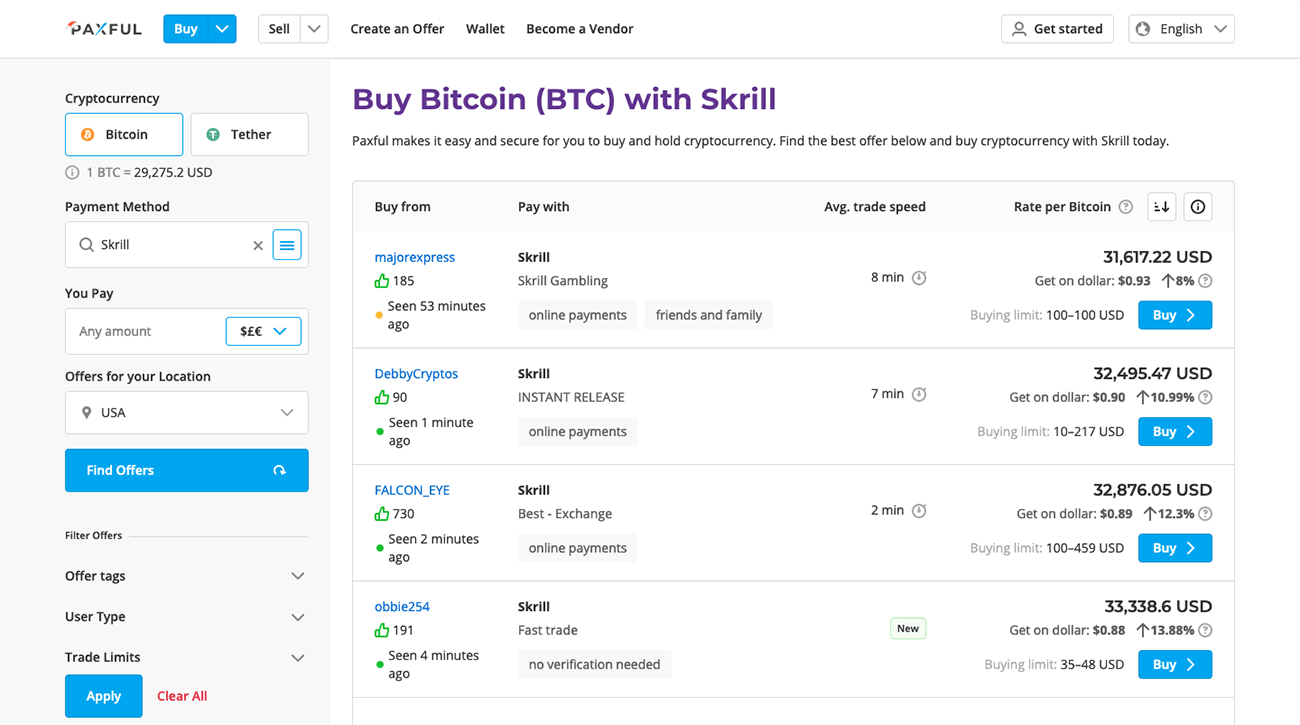Click refresh icon on Find Offers button
Screen dimensions: 1300x725
pyautogui.click(x=280, y=470)
